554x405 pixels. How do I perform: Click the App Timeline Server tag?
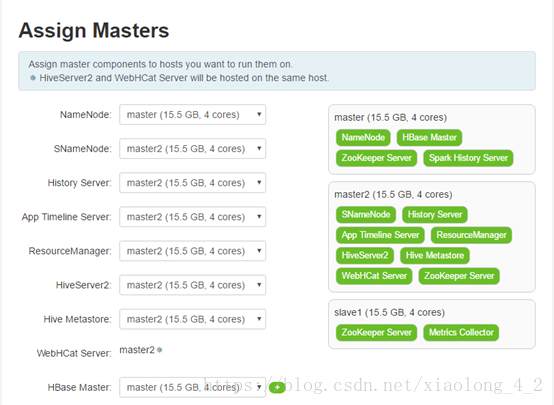(380, 235)
